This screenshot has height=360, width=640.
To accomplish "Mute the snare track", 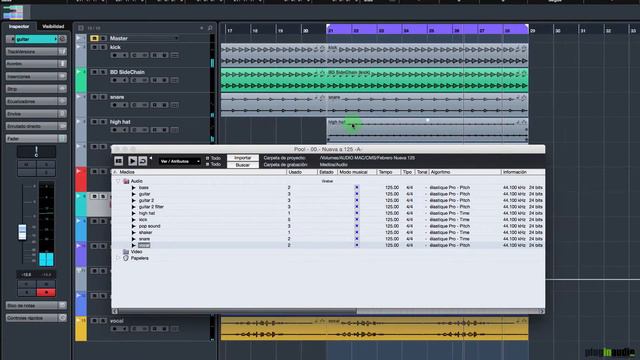I will pos(94,97).
